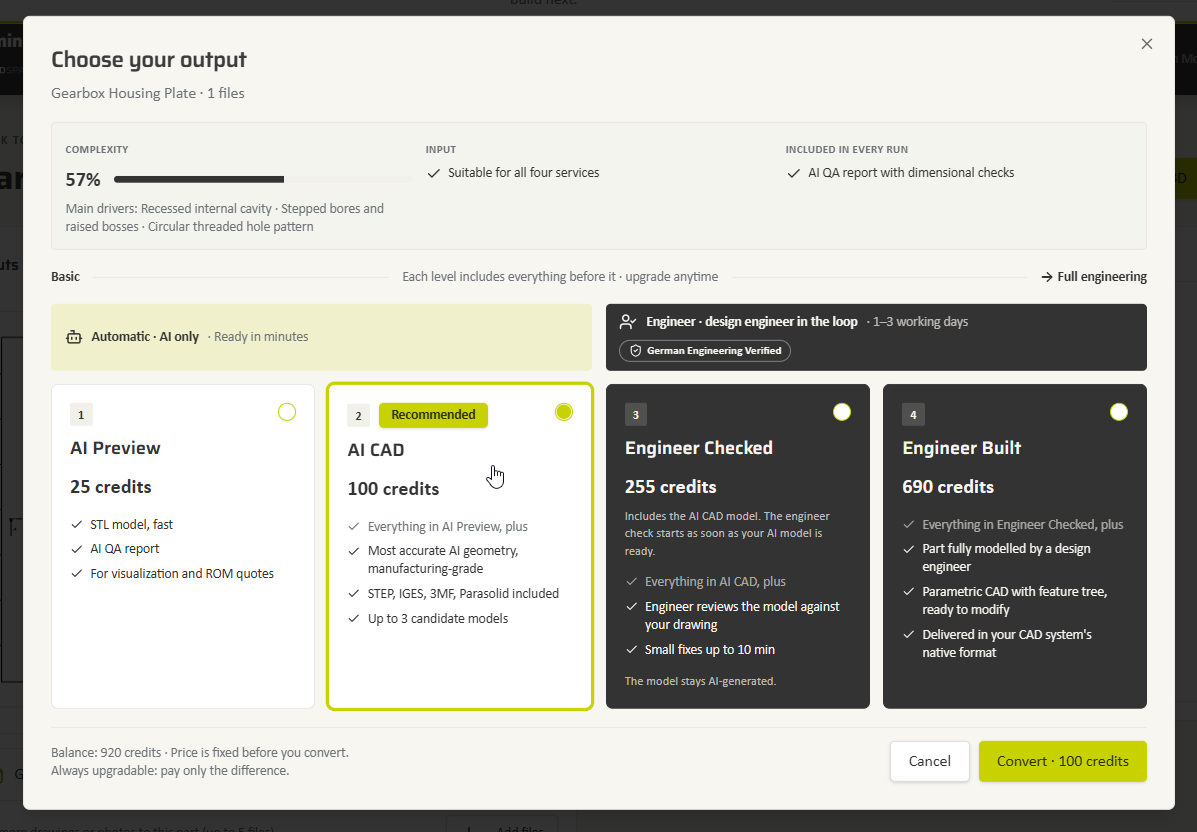Click The model stays AI-generated note
1197x832 pixels.
[700, 681]
